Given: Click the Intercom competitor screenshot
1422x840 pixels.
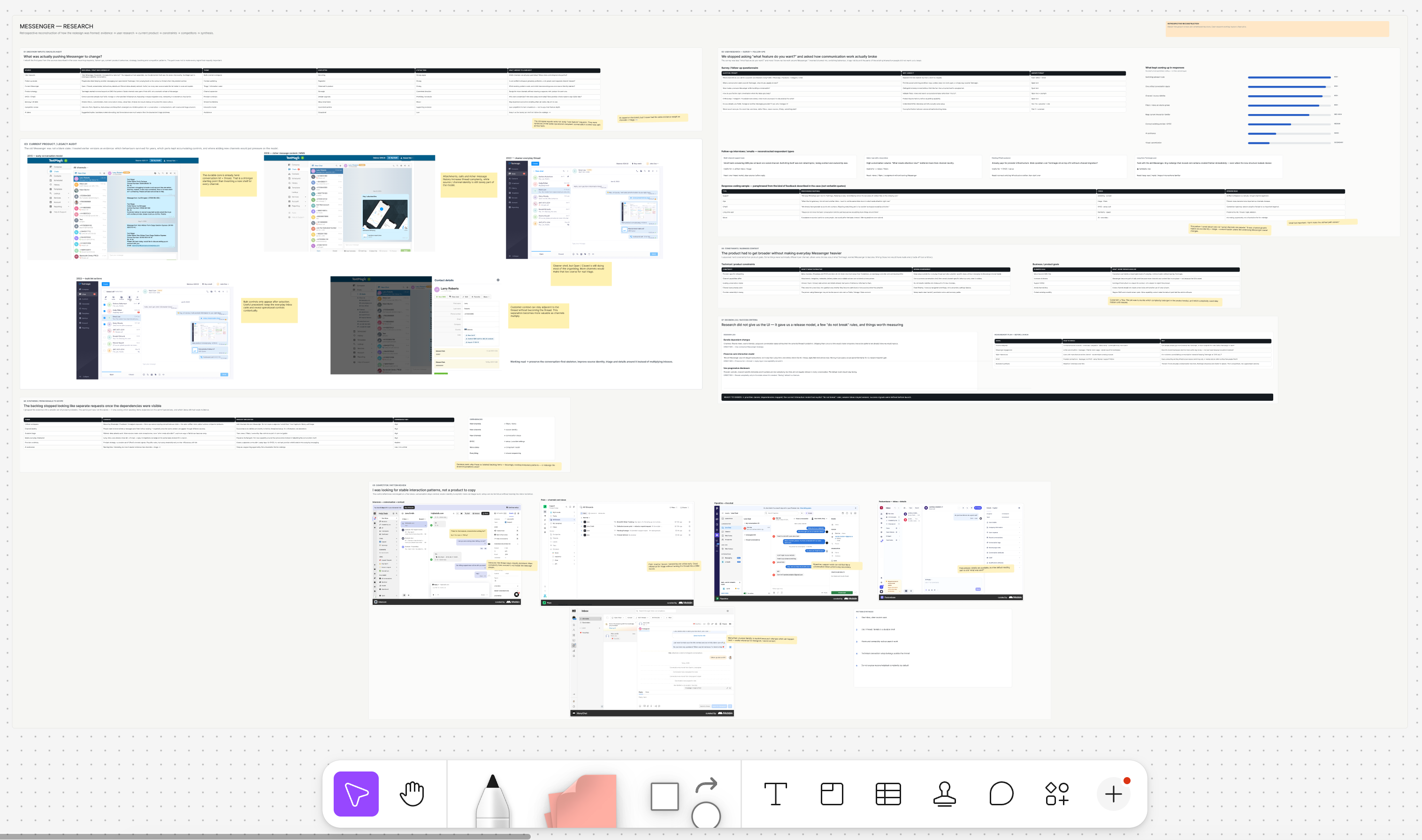Looking at the screenshot, I should [447, 555].
